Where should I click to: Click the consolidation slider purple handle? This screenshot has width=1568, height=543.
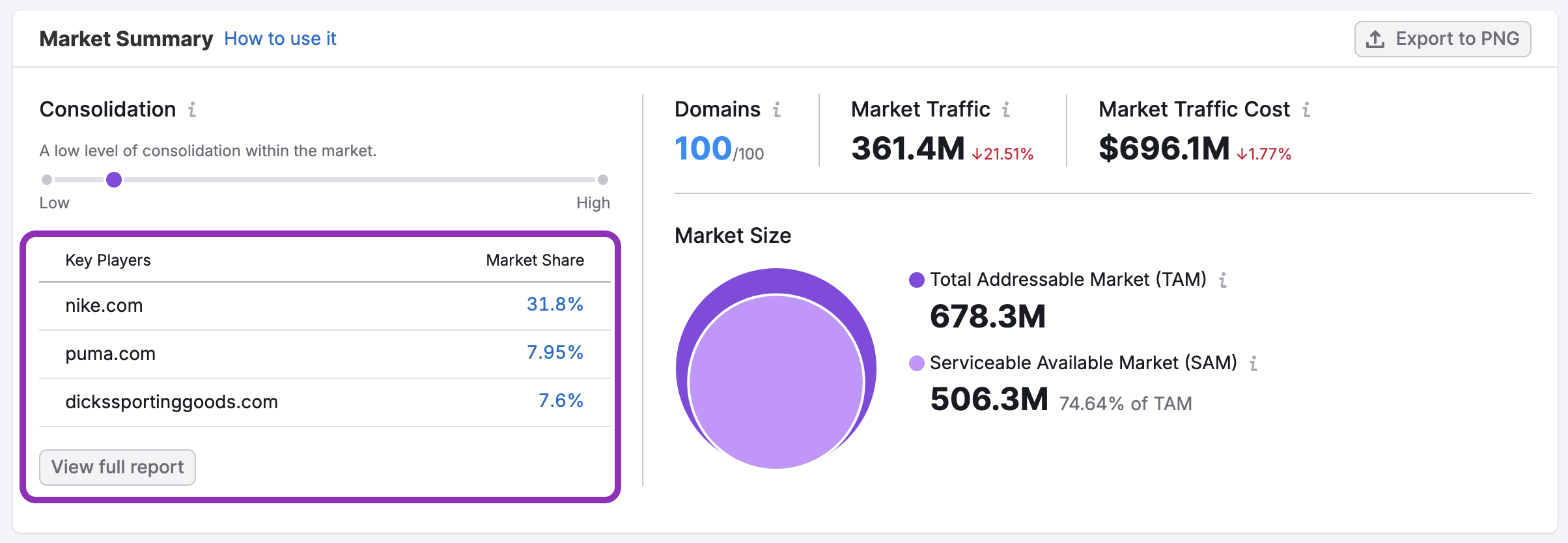114,180
